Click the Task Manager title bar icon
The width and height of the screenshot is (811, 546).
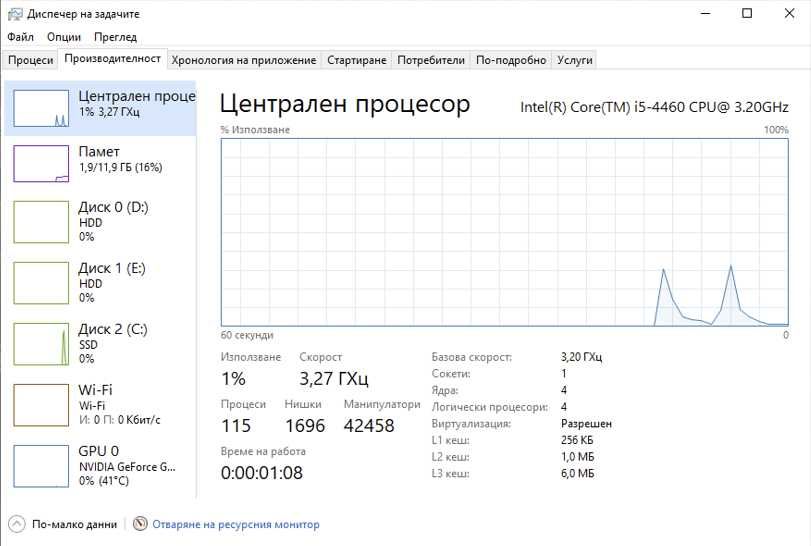tap(15, 14)
